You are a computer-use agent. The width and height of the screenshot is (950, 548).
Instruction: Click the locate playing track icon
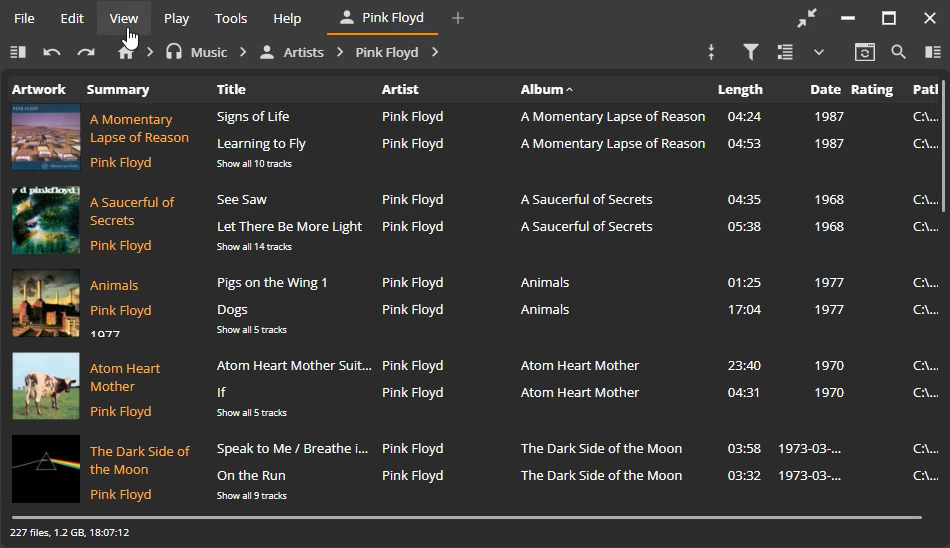tap(711, 52)
